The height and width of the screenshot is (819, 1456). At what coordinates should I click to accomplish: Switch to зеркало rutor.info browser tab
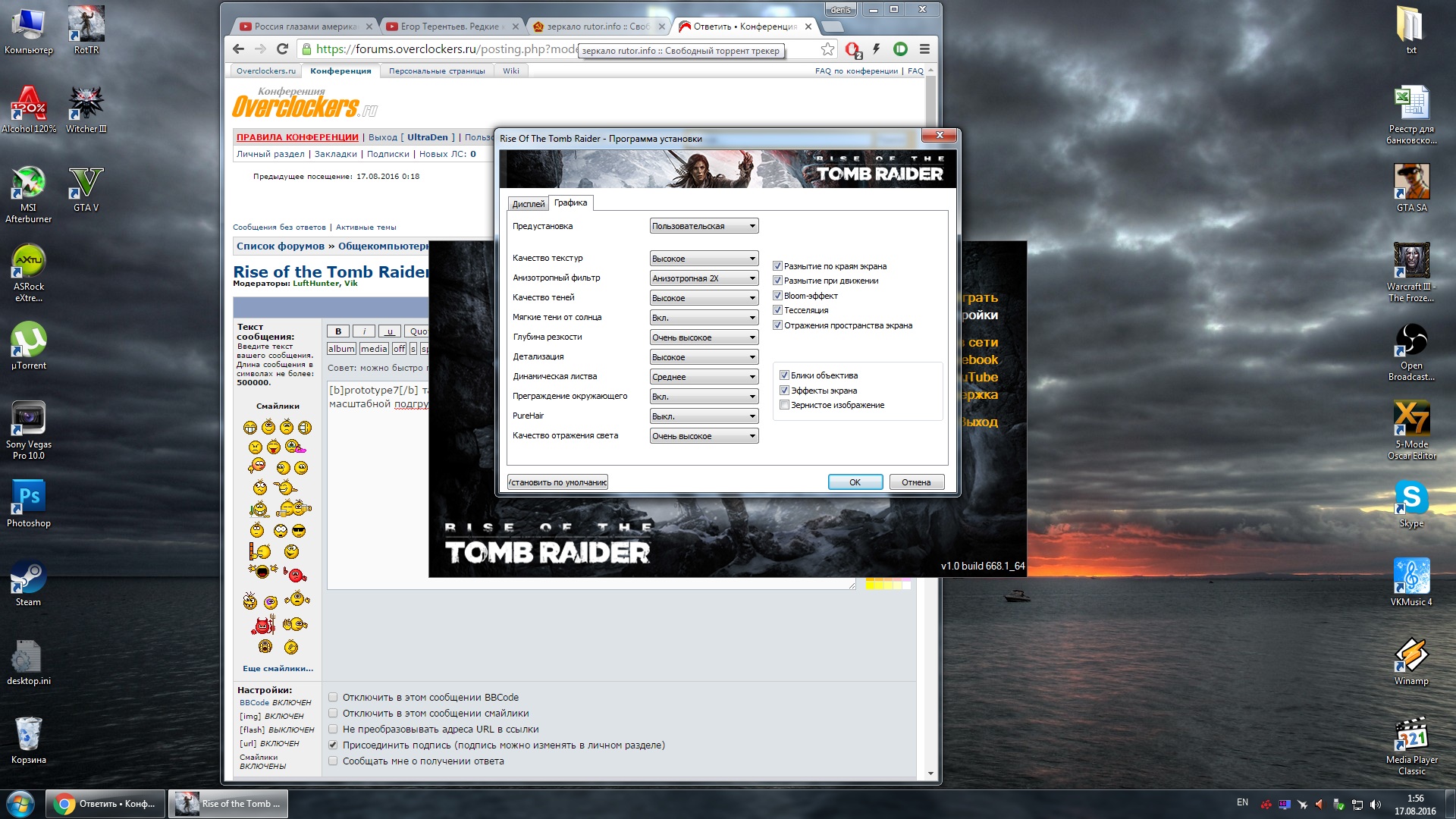tap(597, 27)
